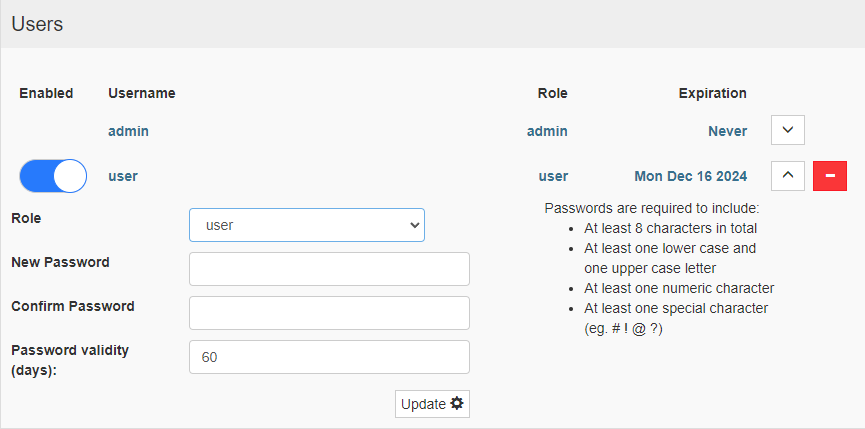The image size is (865, 429).
Task: Select the Password validity days field
Action: pos(329,357)
